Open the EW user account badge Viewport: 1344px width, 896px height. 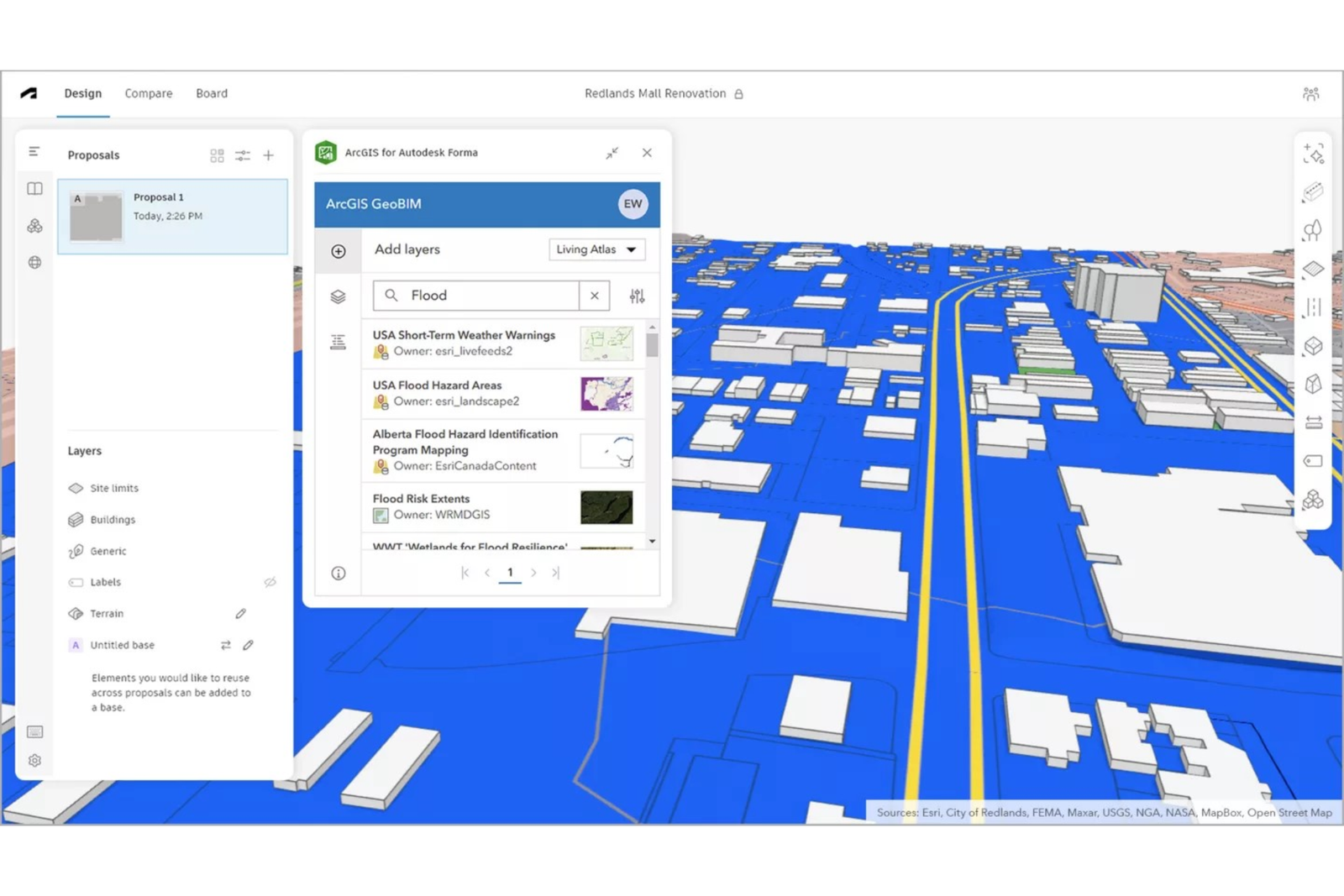633,204
